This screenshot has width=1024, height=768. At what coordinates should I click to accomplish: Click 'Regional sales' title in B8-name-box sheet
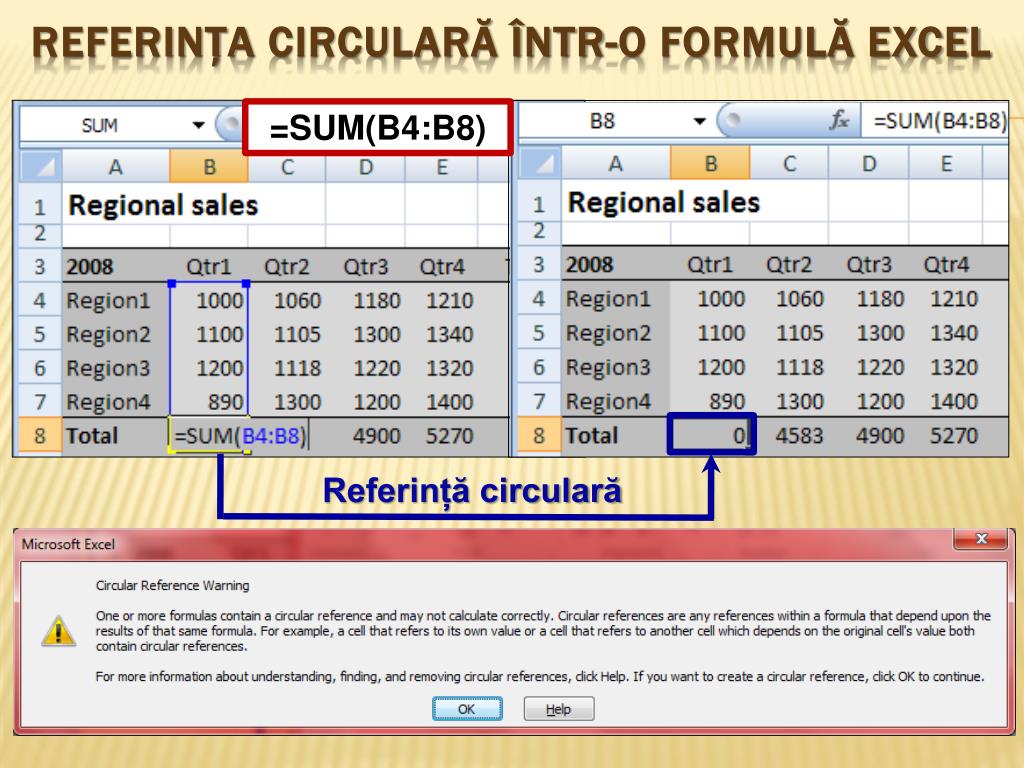pyautogui.click(x=664, y=202)
